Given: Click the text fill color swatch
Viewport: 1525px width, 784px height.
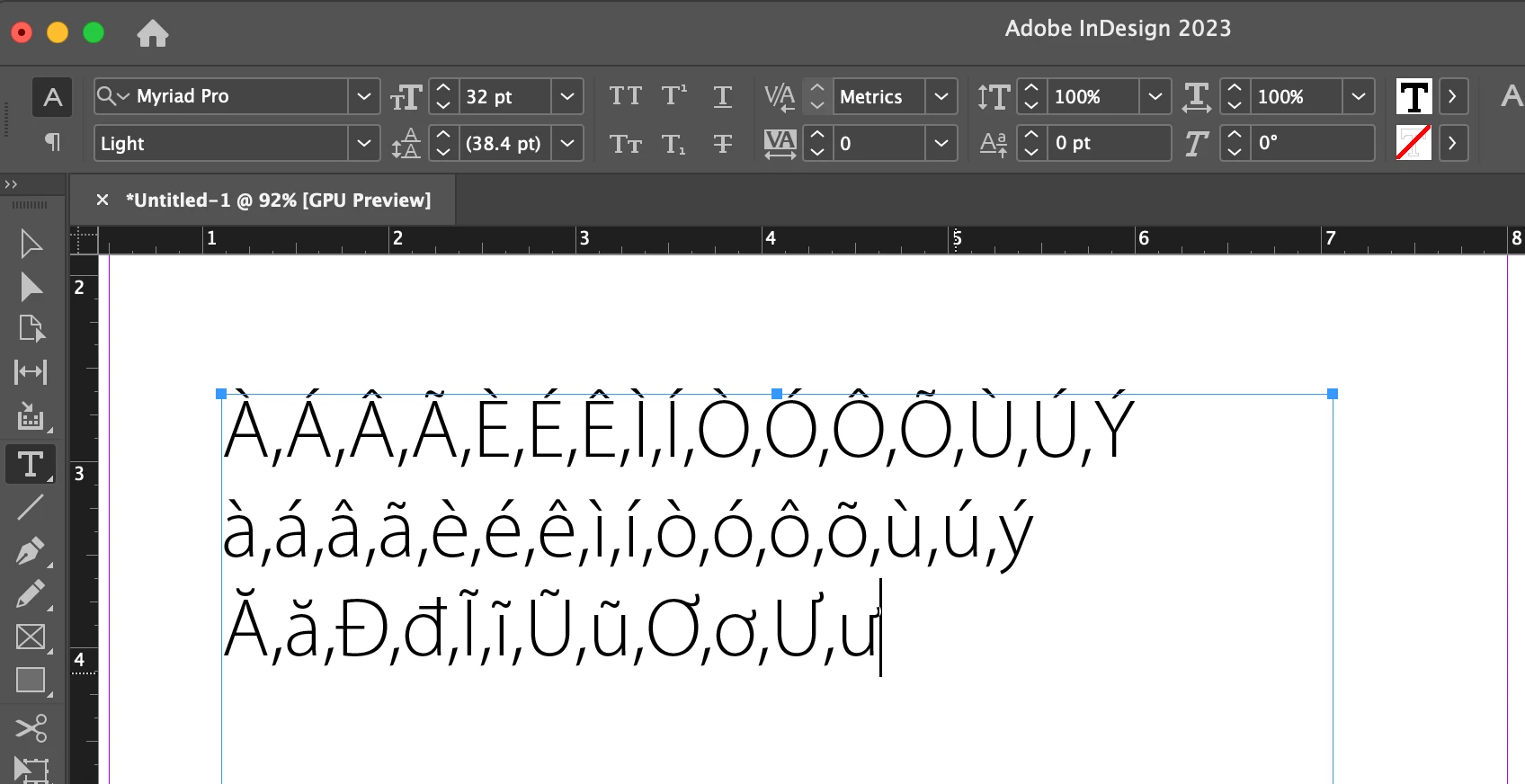Looking at the screenshot, I should (1414, 96).
